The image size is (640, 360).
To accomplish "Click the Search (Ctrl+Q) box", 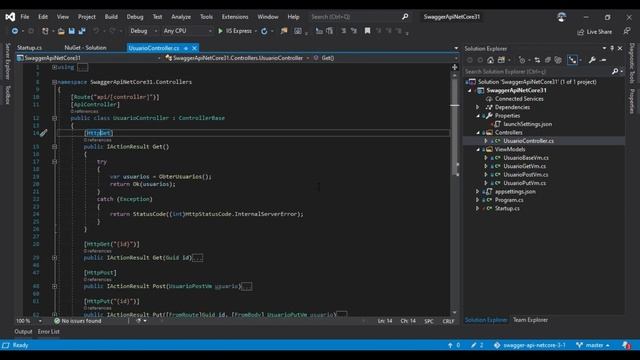I will point(359,17).
